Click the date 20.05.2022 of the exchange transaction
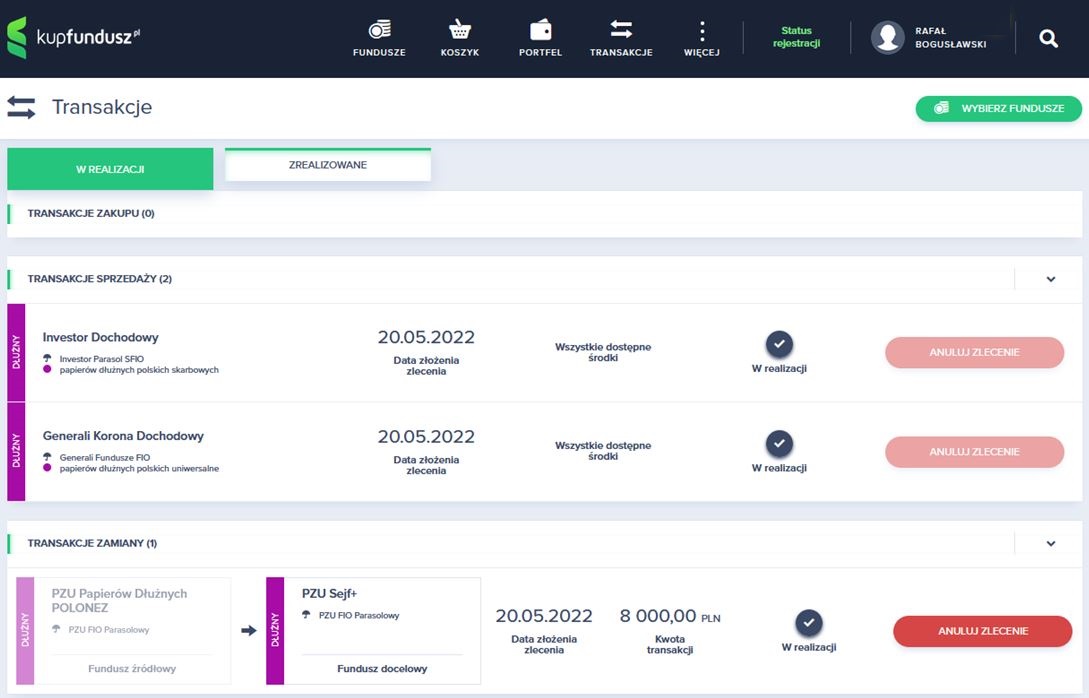Screen dimensions: 1089x698 click(544, 616)
